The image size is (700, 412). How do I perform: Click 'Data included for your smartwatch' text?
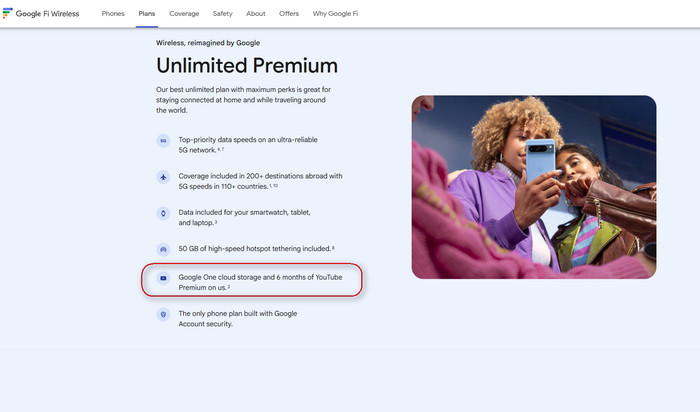(x=244, y=217)
